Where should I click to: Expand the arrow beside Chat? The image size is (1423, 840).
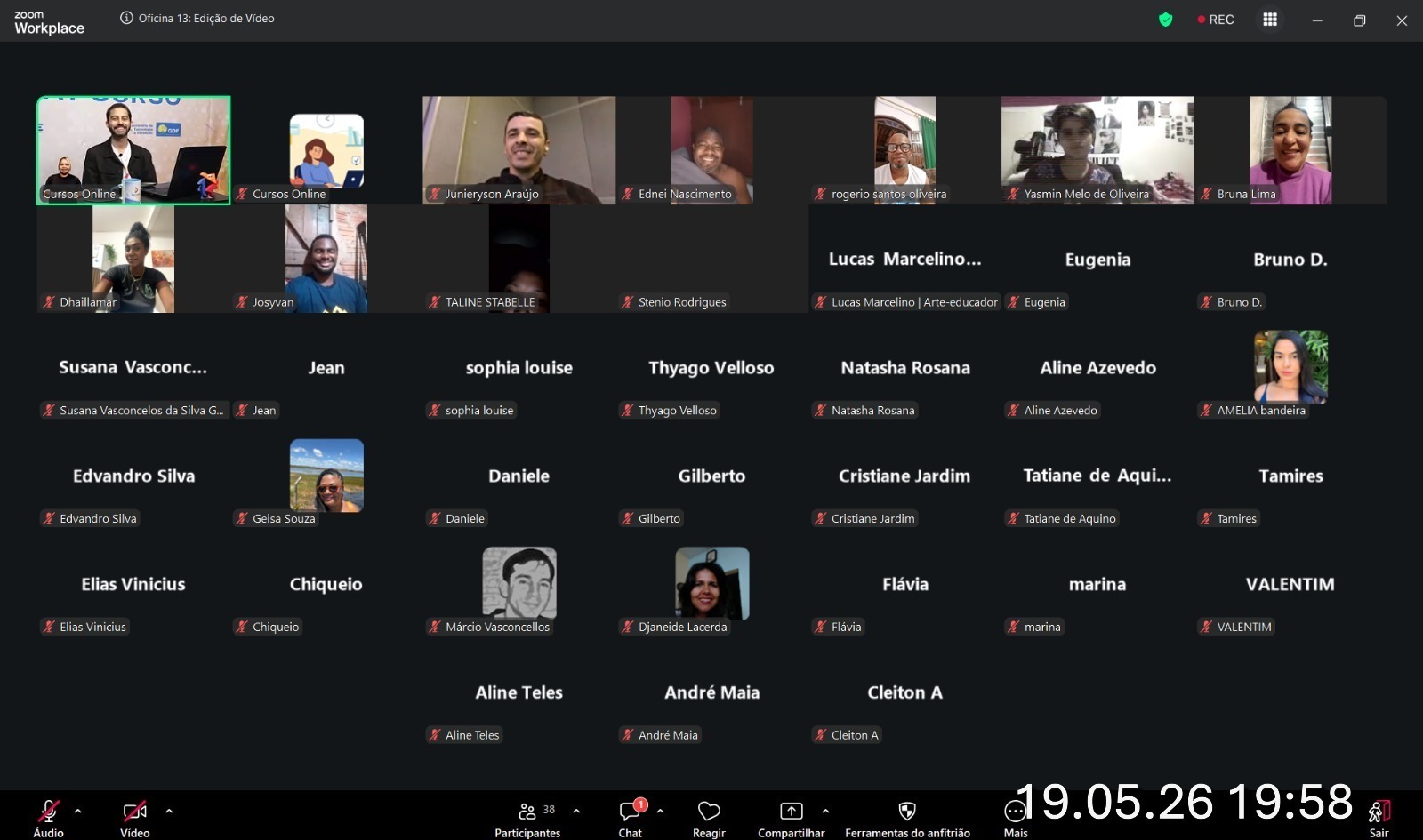tap(660, 811)
